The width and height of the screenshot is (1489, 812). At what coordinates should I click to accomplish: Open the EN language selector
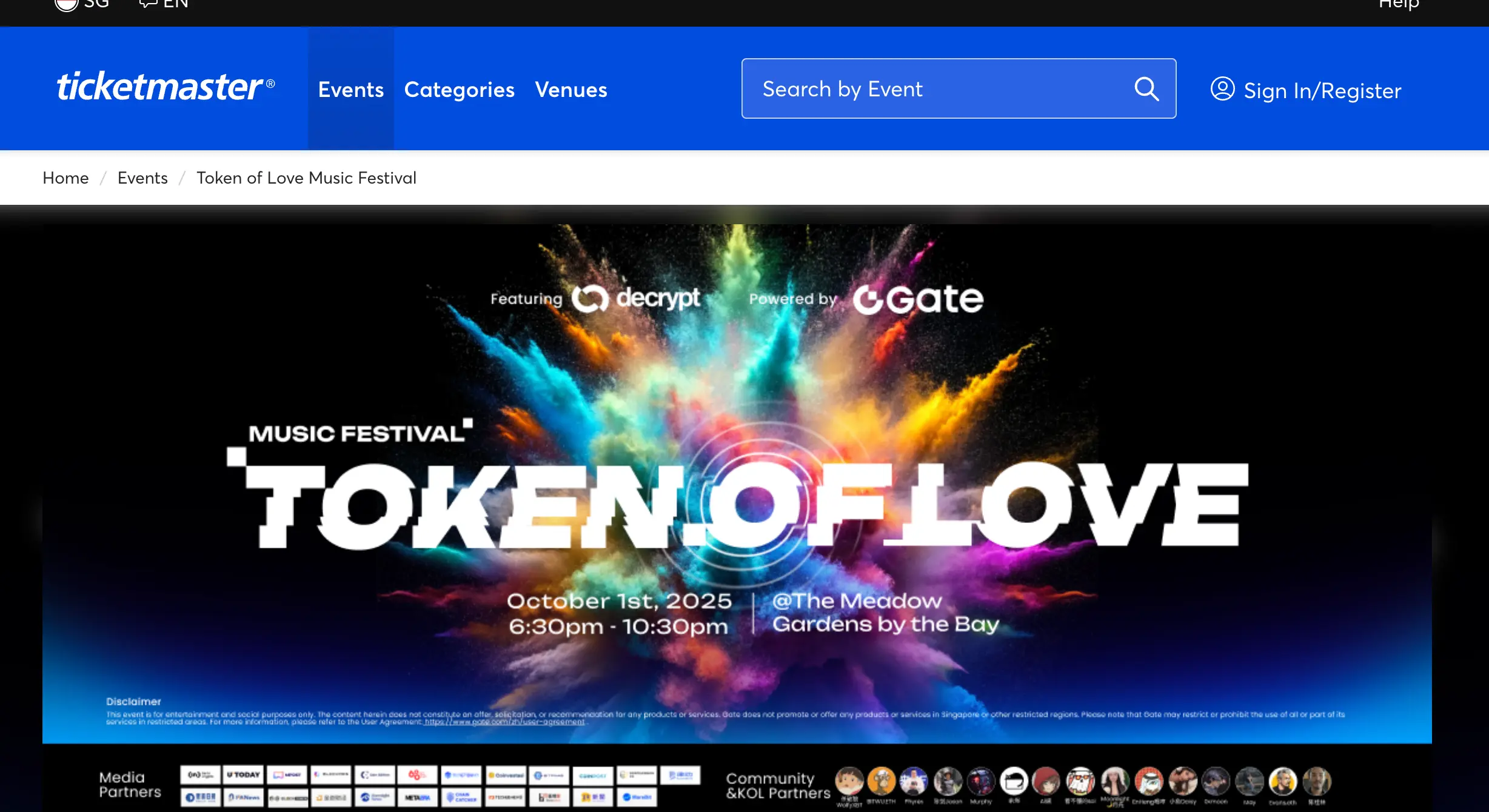pyautogui.click(x=164, y=4)
